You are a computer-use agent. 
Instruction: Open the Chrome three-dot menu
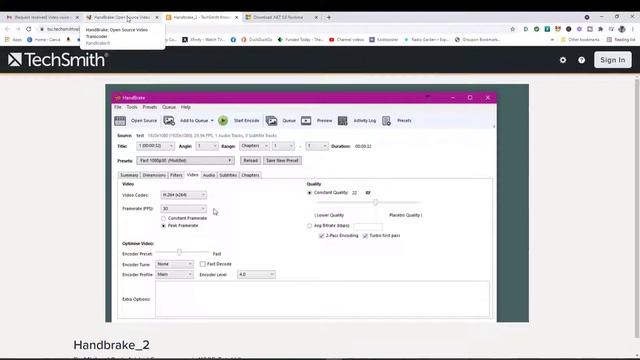click(x=633, y=29)
